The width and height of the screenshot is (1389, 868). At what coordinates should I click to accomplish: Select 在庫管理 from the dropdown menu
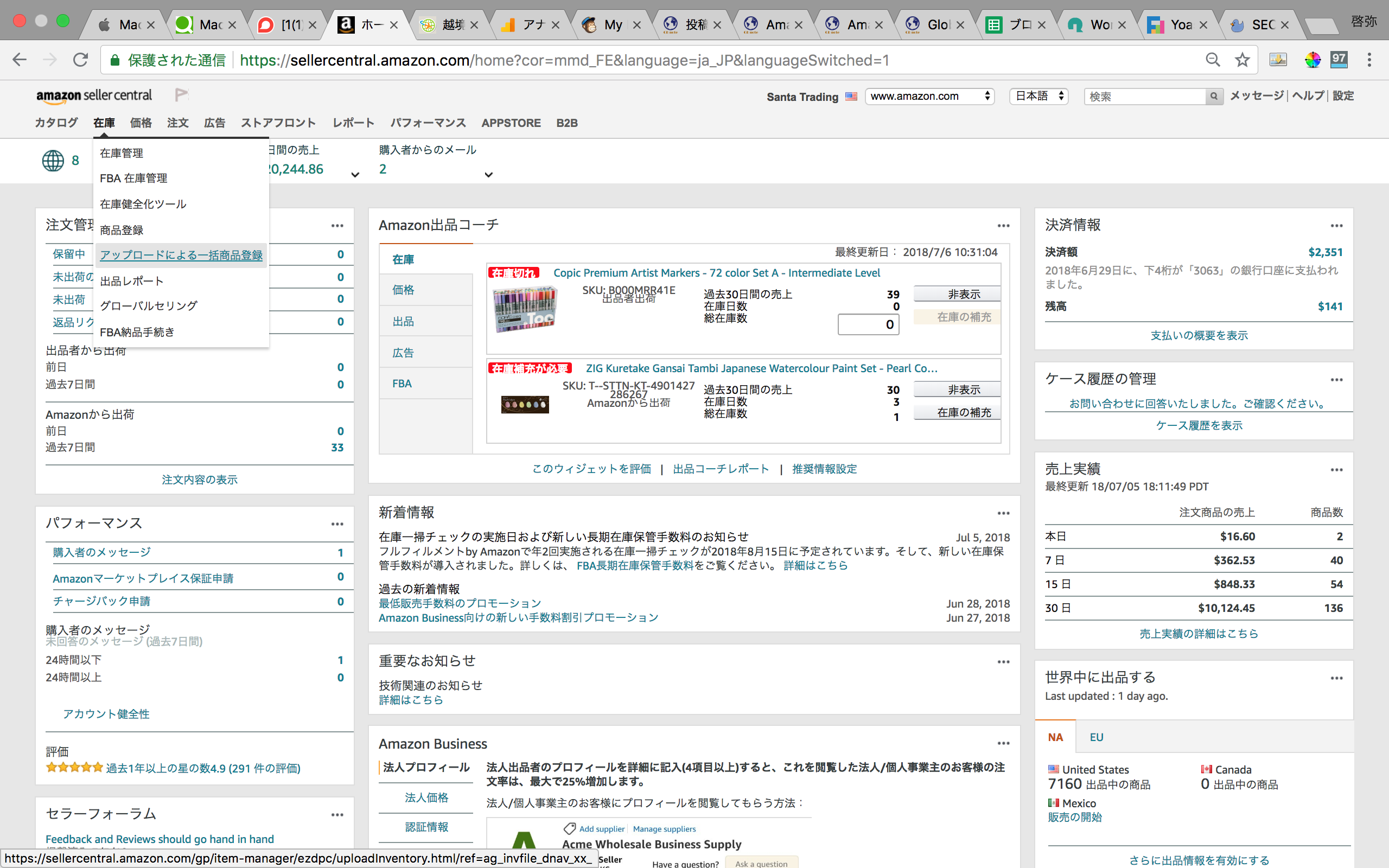[x=122, y=154]
